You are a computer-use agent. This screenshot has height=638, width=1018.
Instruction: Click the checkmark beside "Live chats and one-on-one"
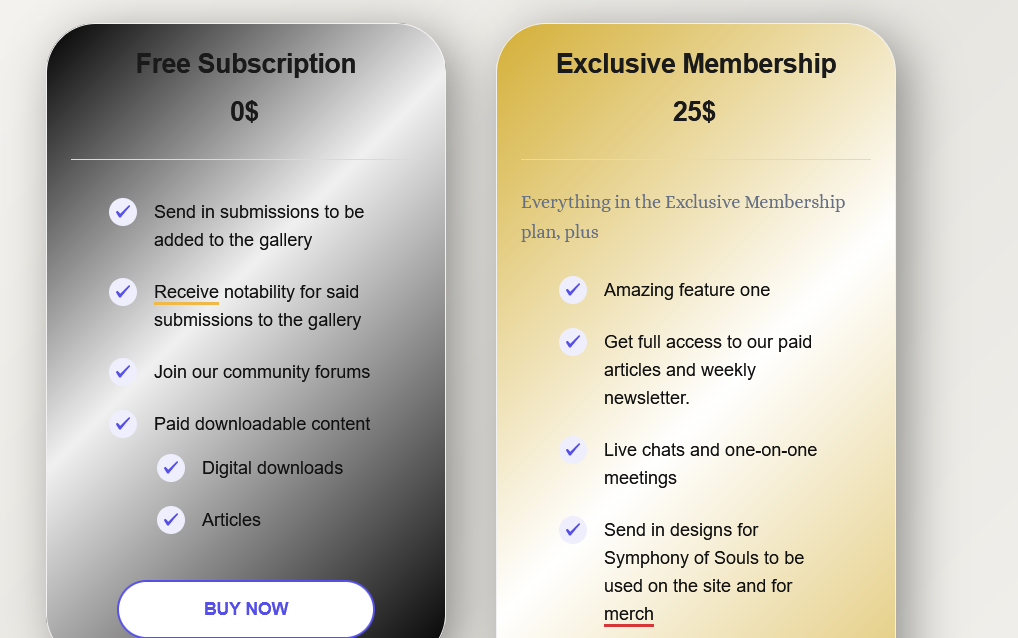(573, 450)
